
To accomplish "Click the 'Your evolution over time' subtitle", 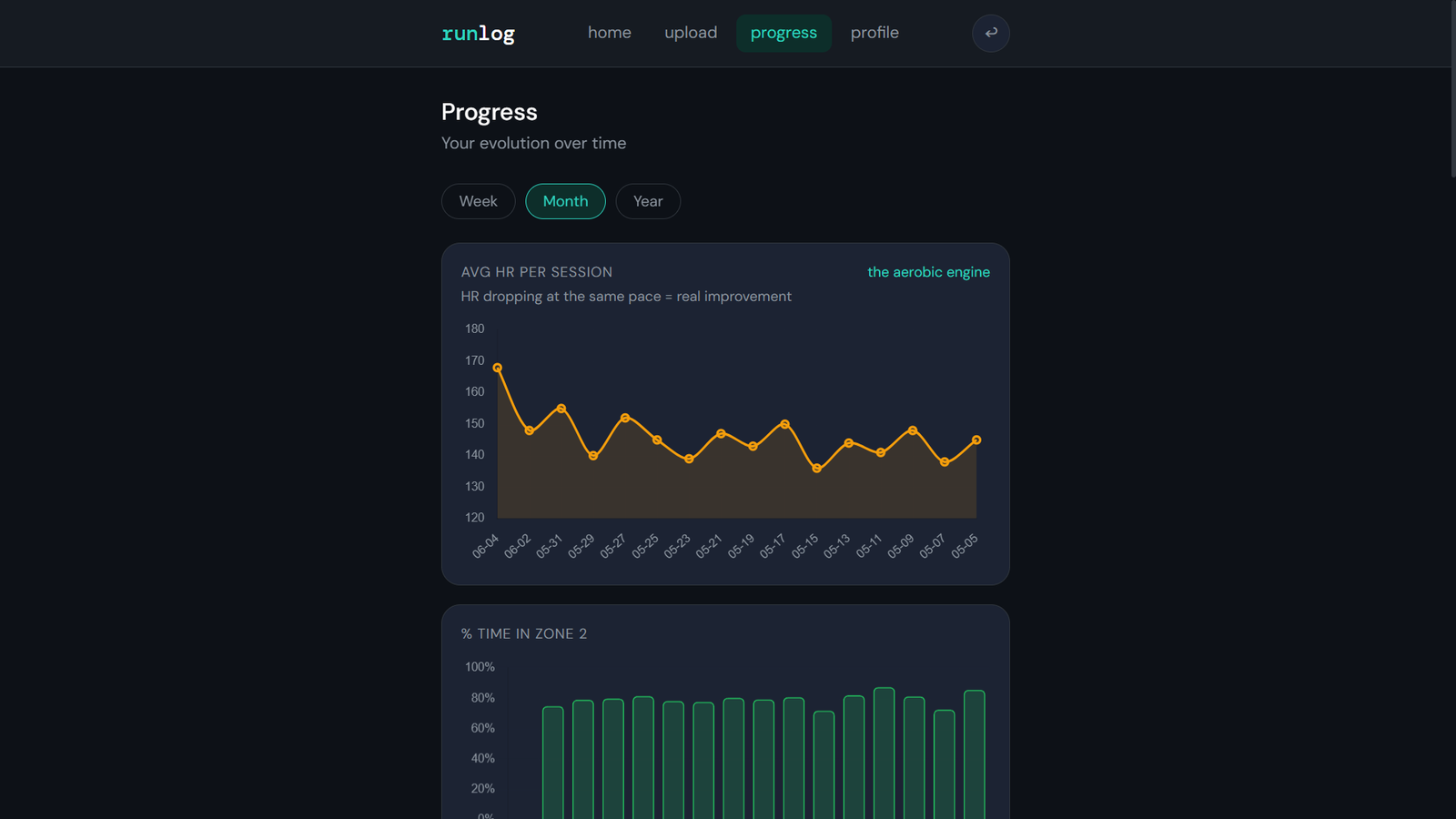I will pos(534,143).
